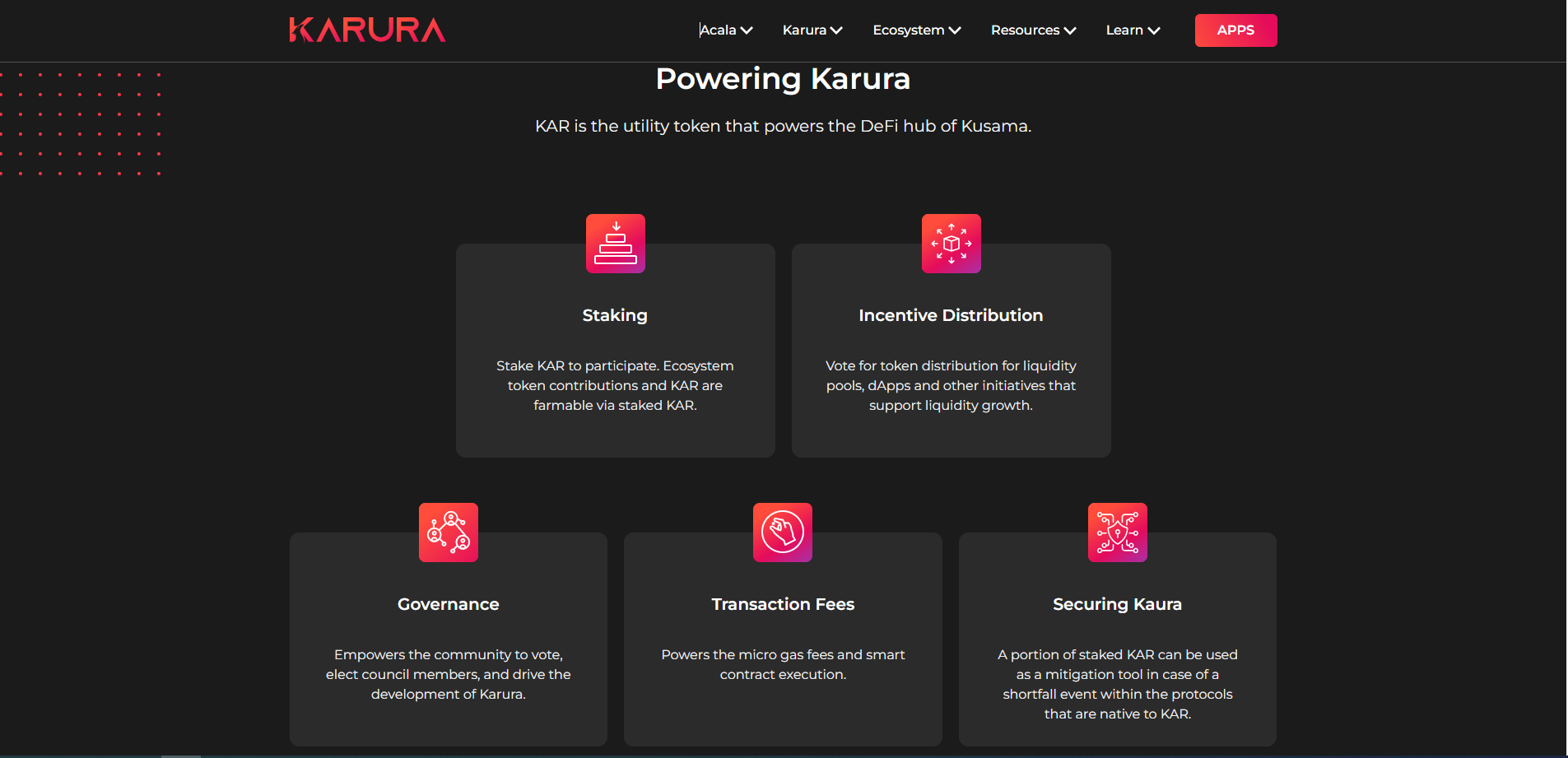Click chevron arrow next to Acala
This screenshot has width=1568, height=758.
[747, 30]
